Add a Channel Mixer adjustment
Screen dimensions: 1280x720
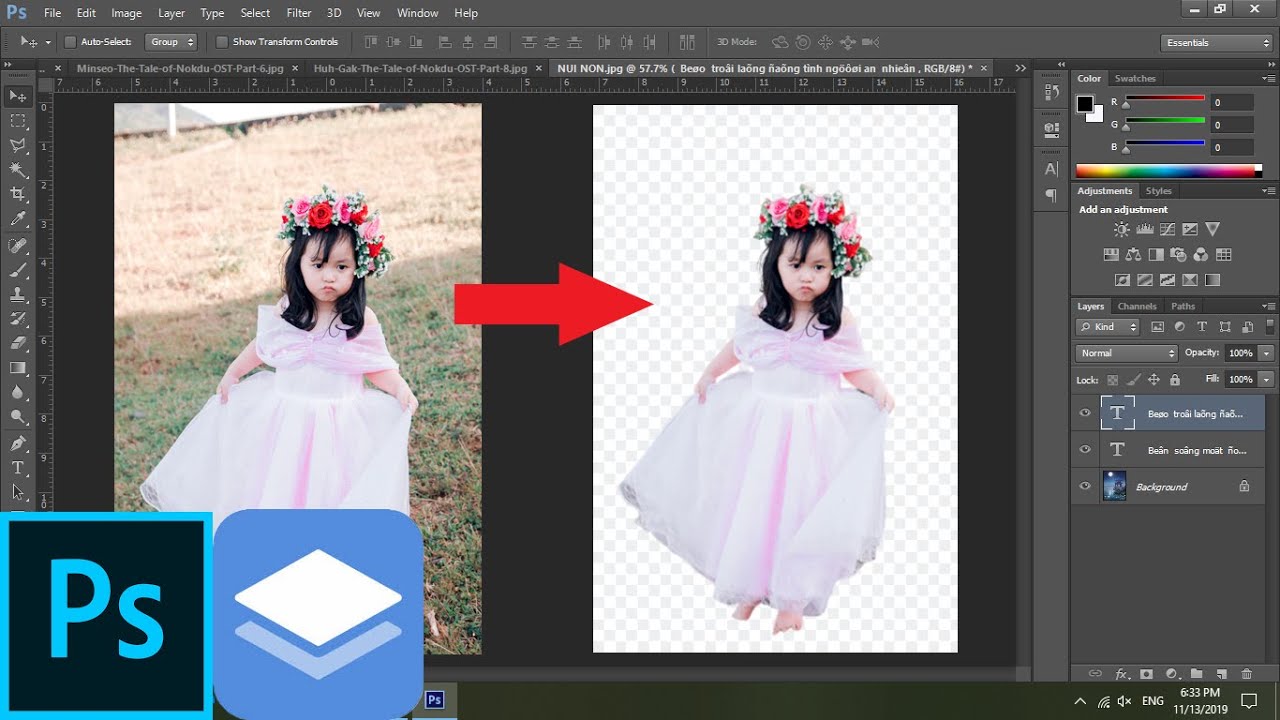point(1201,255)
